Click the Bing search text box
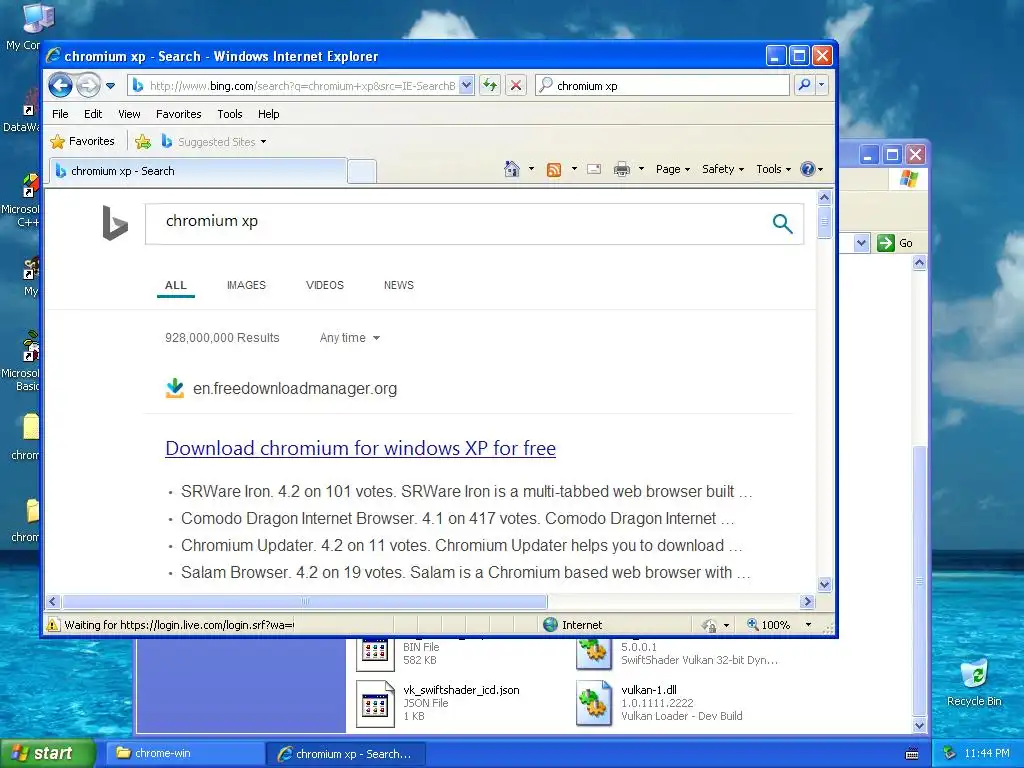This screenshot has width=1024, height=768. (457, 223)
